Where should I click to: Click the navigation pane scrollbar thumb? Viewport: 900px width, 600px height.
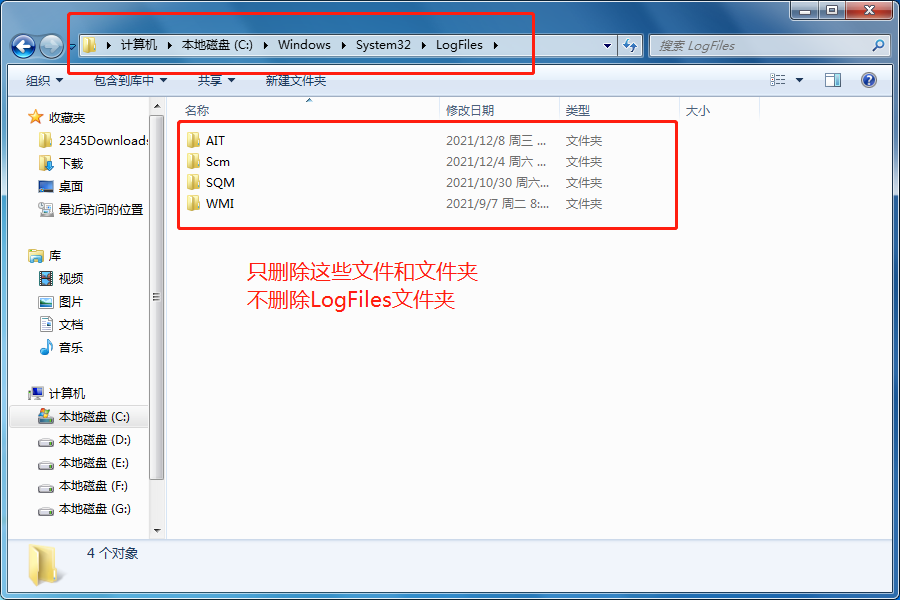(157, 297)
